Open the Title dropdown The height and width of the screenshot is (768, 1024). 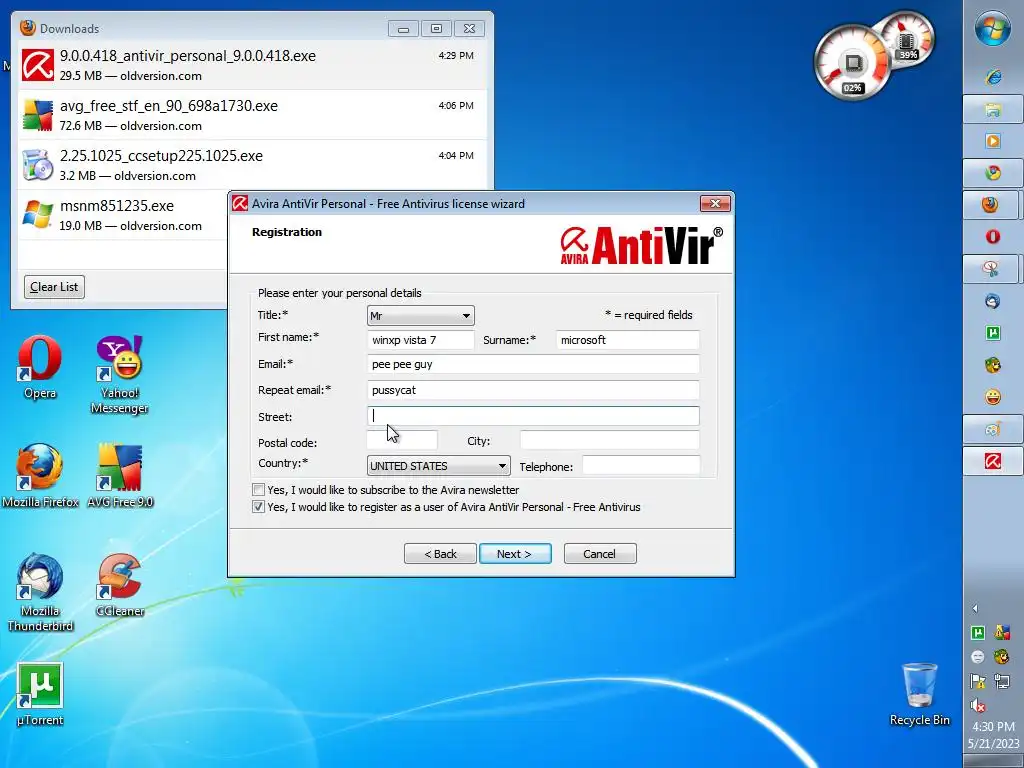(x=421, y=315)
